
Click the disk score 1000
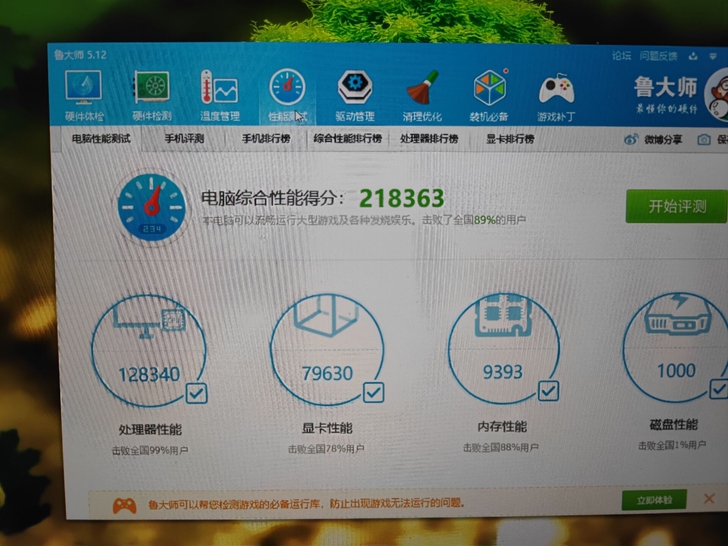[676, 370]
